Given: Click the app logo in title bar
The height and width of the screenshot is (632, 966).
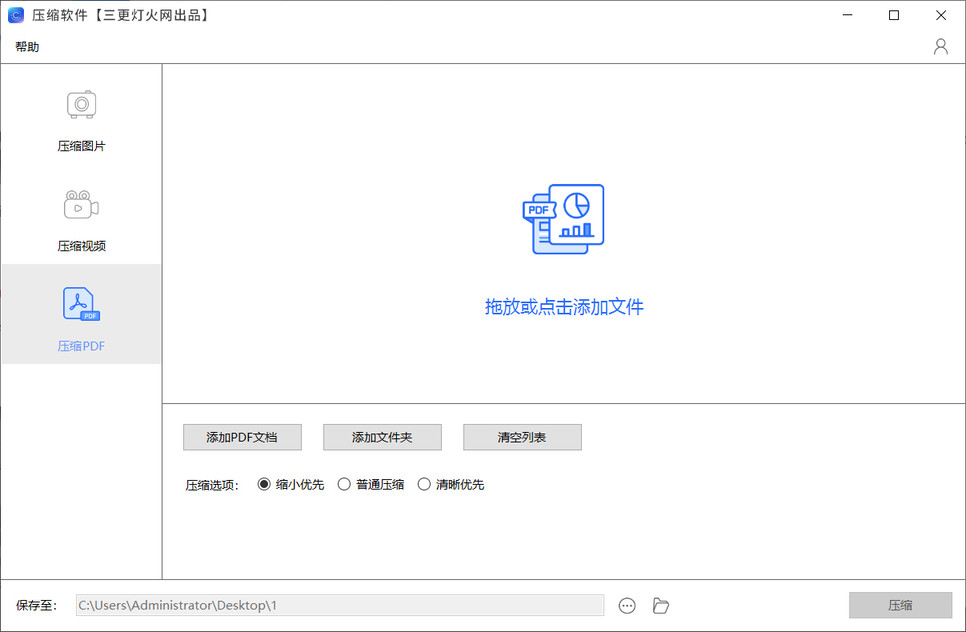Looking at the screenshot, I should [x=15, y=15].
